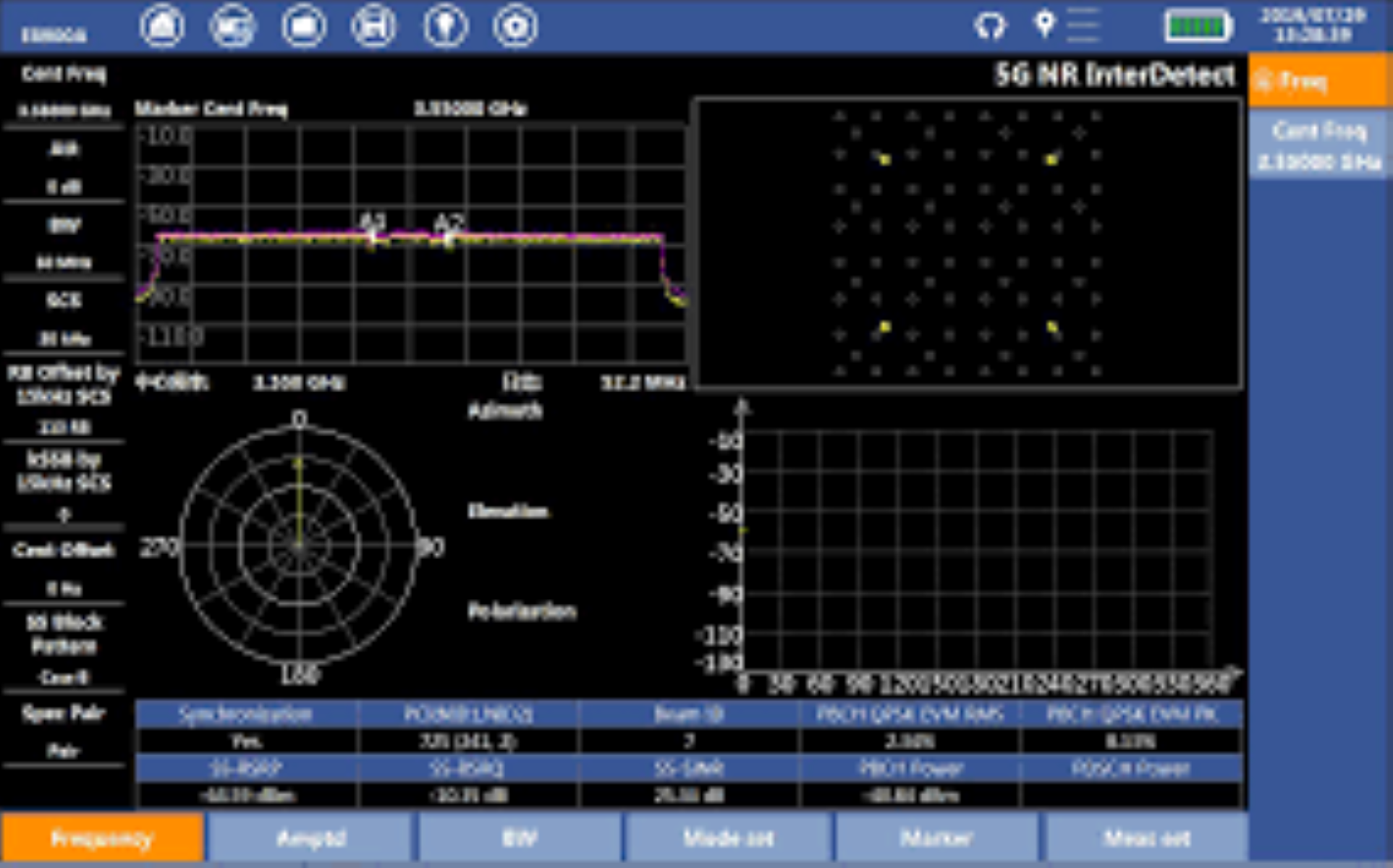
Task: Open the gear settings icon
Action: [515, 26]
